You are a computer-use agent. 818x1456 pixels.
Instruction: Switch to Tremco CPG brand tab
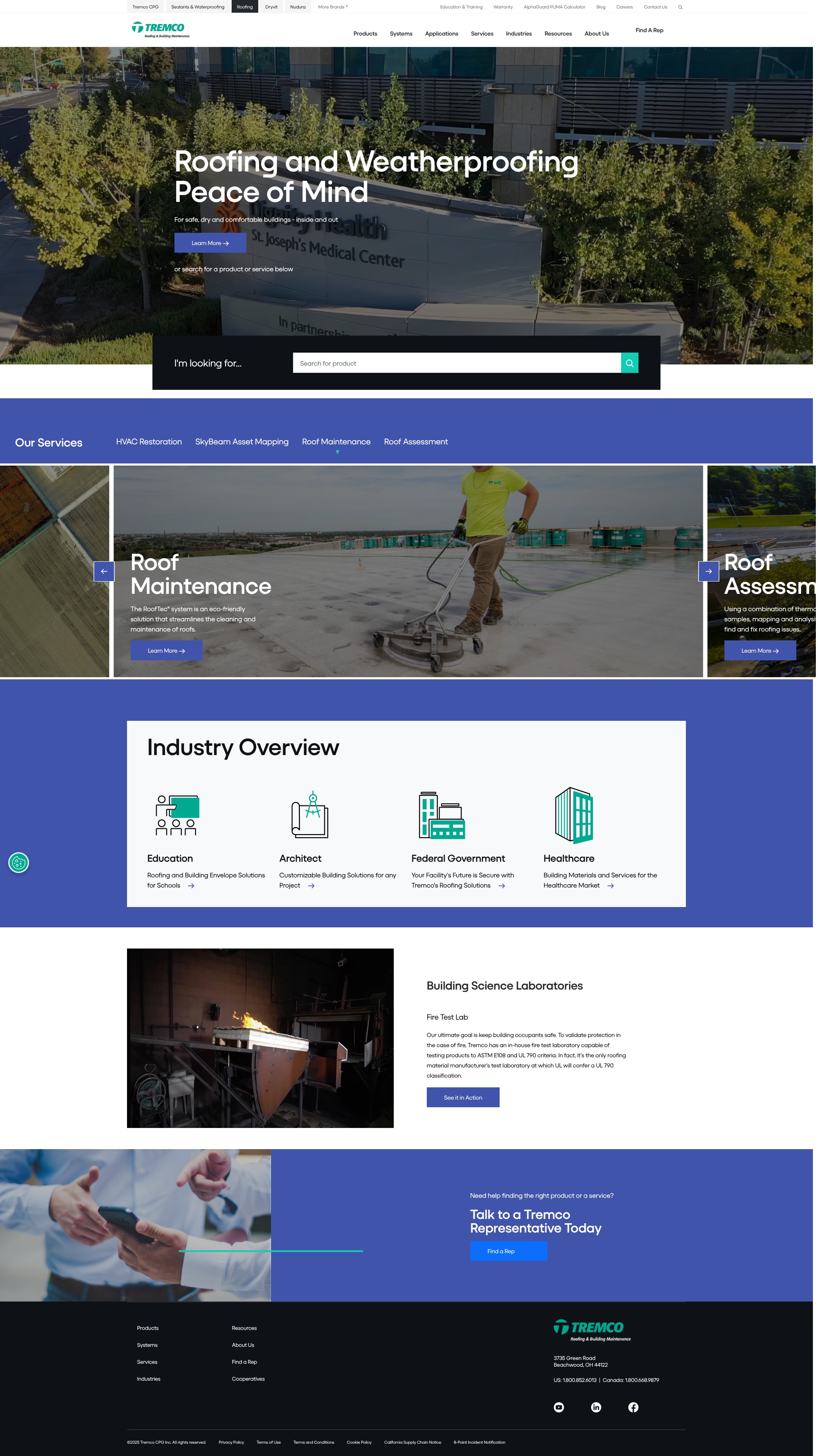pos(145,7)
